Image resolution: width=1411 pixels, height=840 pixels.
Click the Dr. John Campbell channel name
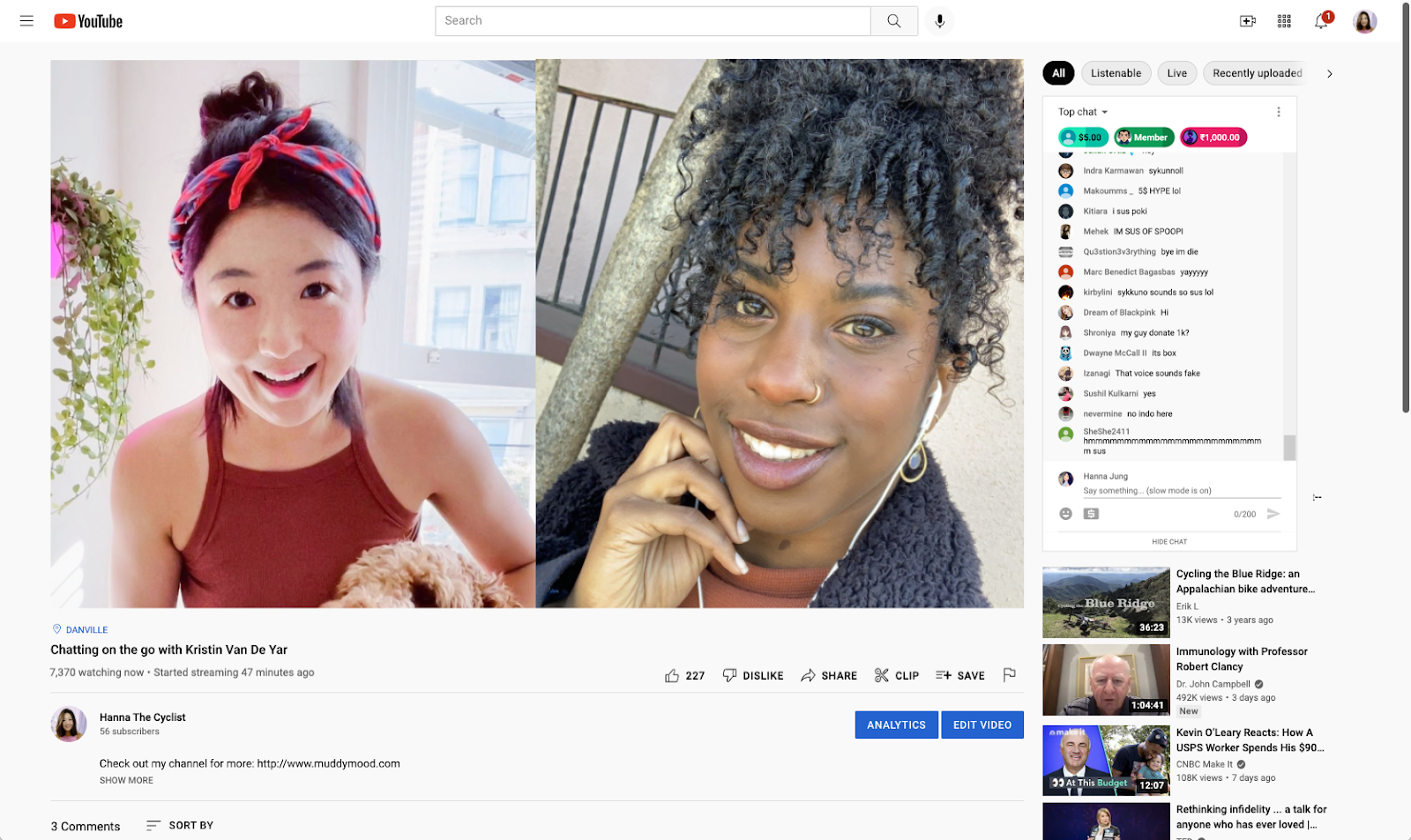click(x=1213, y=684)
